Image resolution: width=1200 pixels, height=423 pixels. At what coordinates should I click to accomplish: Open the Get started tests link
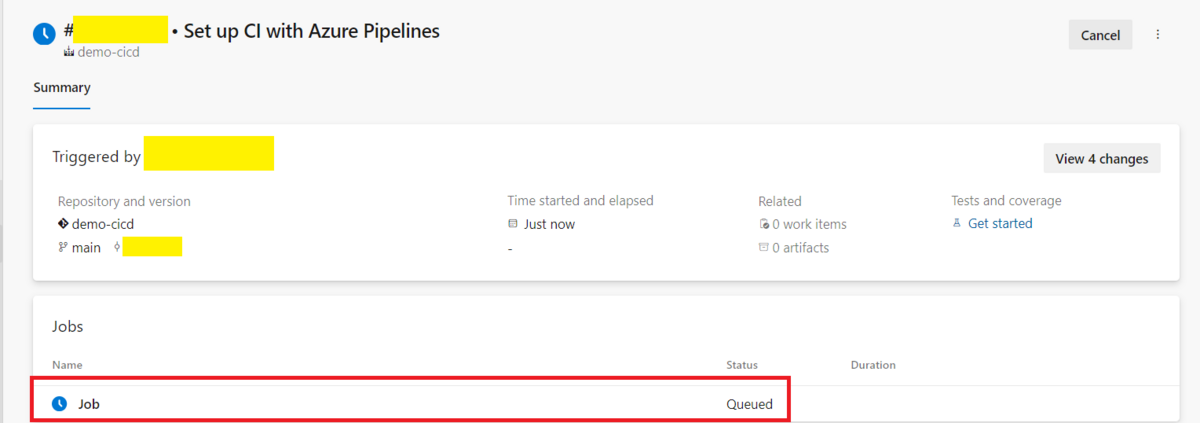coord(1000,224)
